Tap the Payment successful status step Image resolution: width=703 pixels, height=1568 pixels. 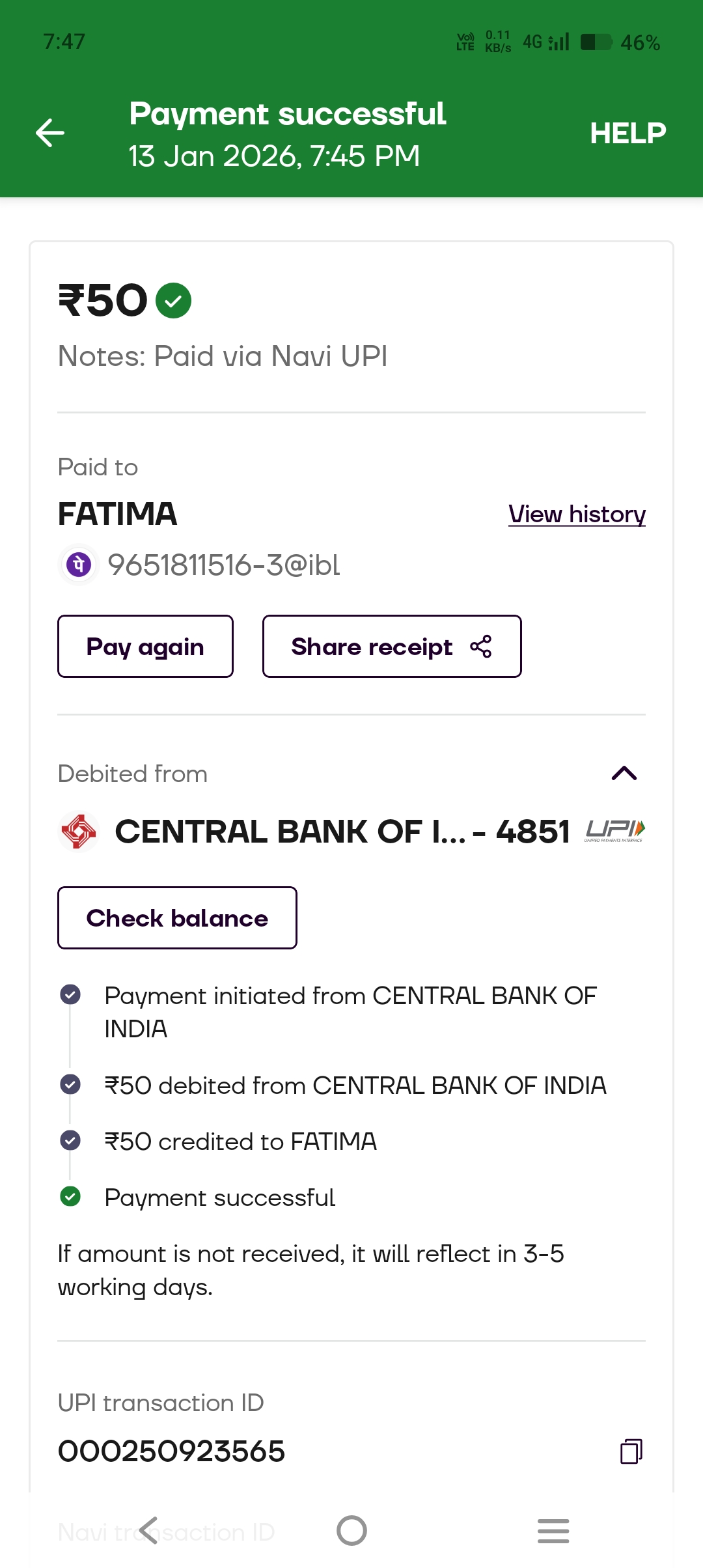coord(219,1197)
